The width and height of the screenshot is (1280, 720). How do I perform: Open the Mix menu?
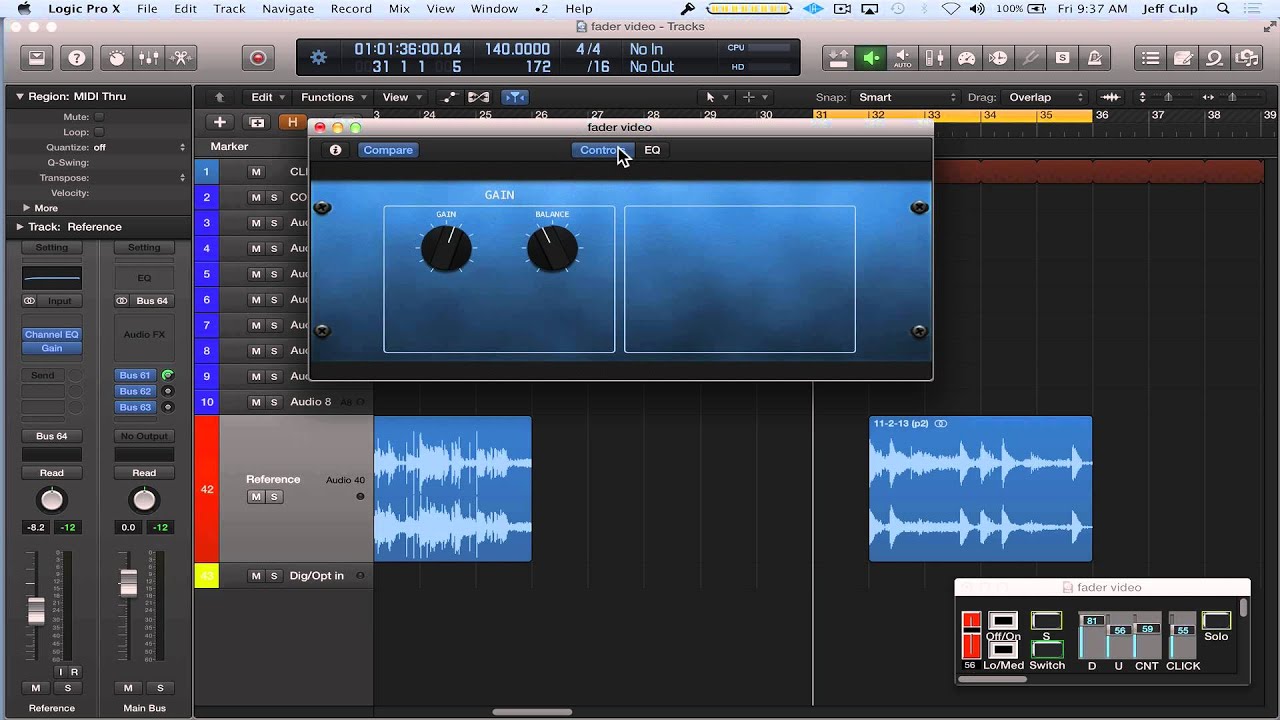pos(399,9)
